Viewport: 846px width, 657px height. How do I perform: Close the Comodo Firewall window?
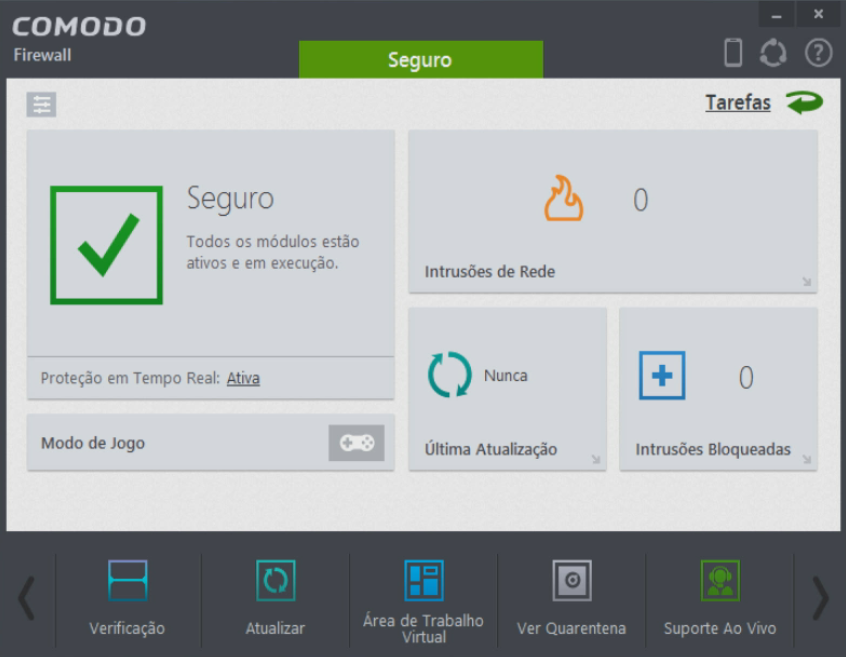pyautogui.click(x=818, y=15)
